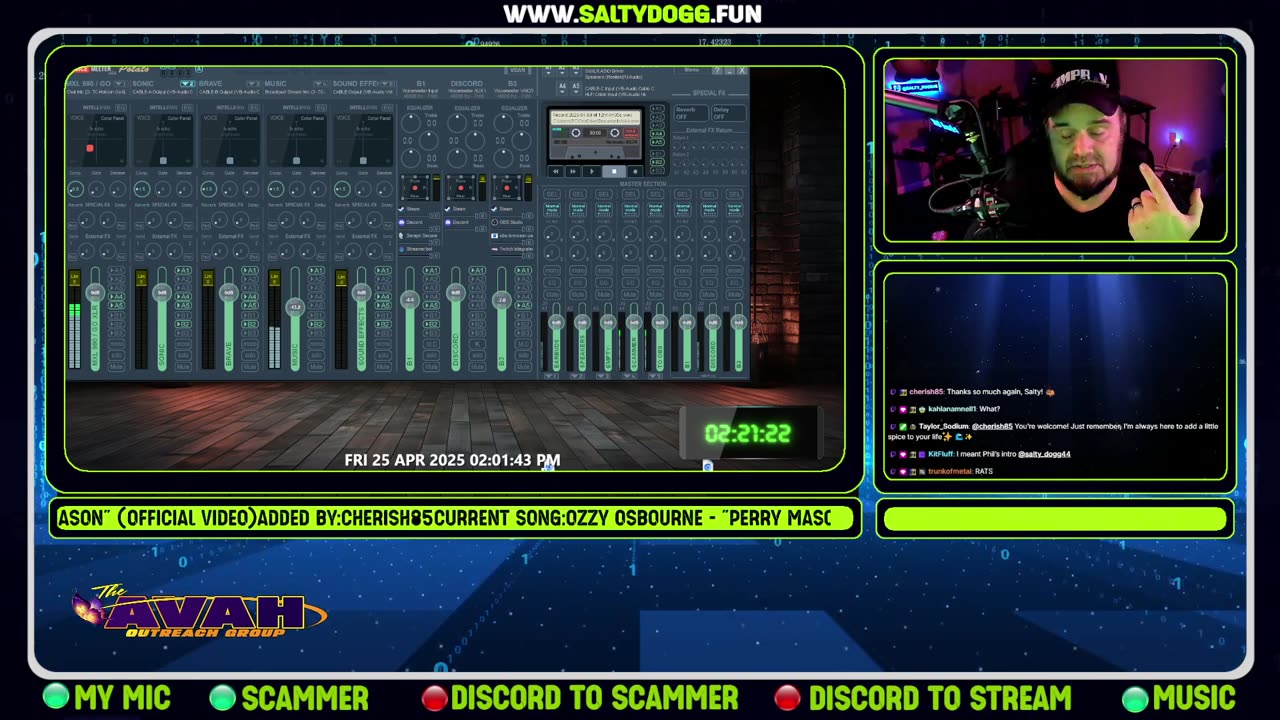
Task: Click the MXL 990 / GO XLR fader knob
Action: point(95,292)
